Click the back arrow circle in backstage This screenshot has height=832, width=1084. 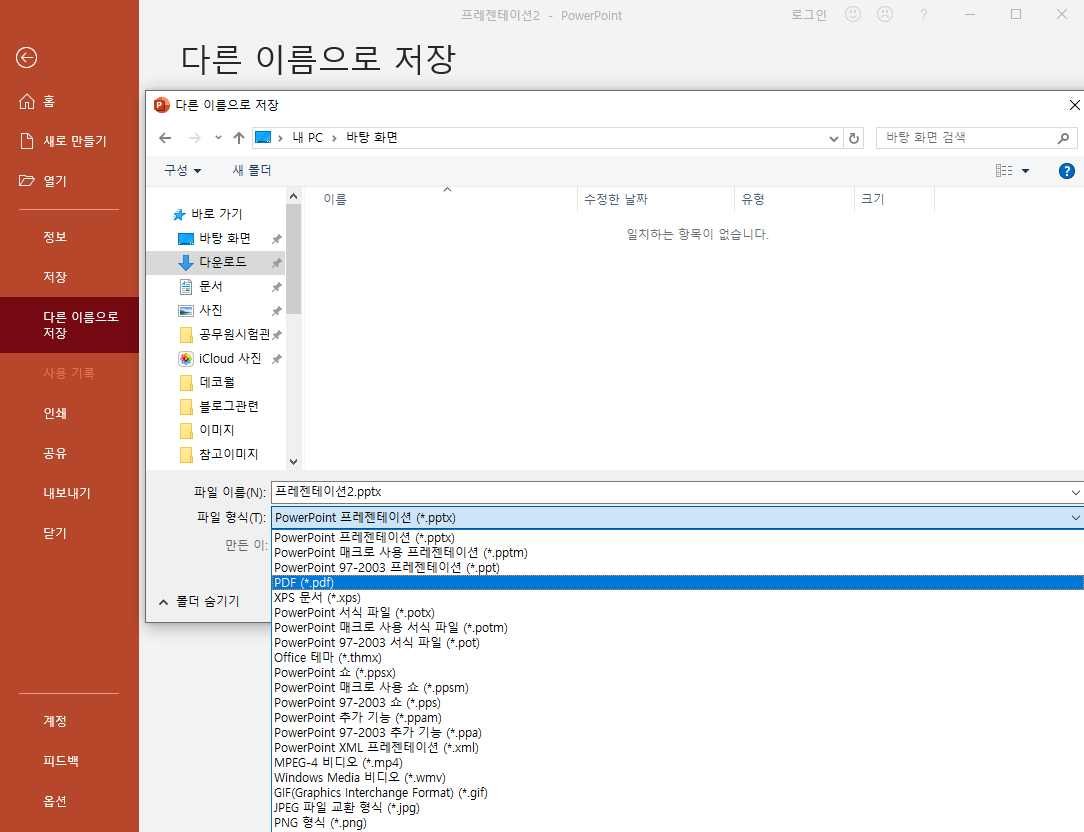point(26,57)
